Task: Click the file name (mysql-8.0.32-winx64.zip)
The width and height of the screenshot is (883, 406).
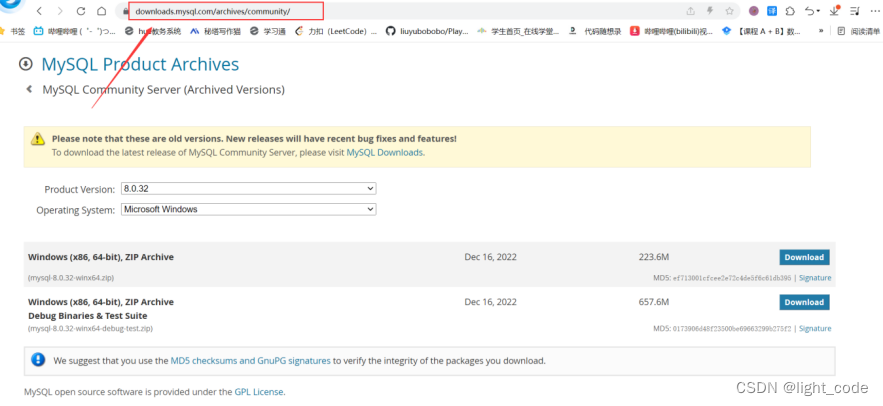Action: tap(71, 278)
